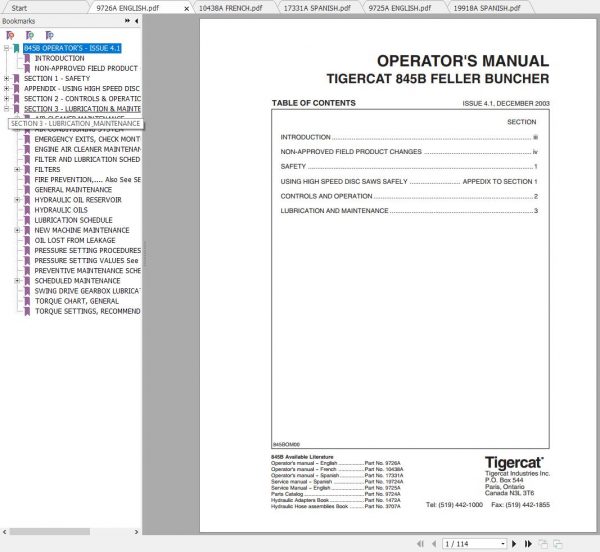
Task: Select NEW MACHINE MAINTENANCE bookmark
Action: 82,230
